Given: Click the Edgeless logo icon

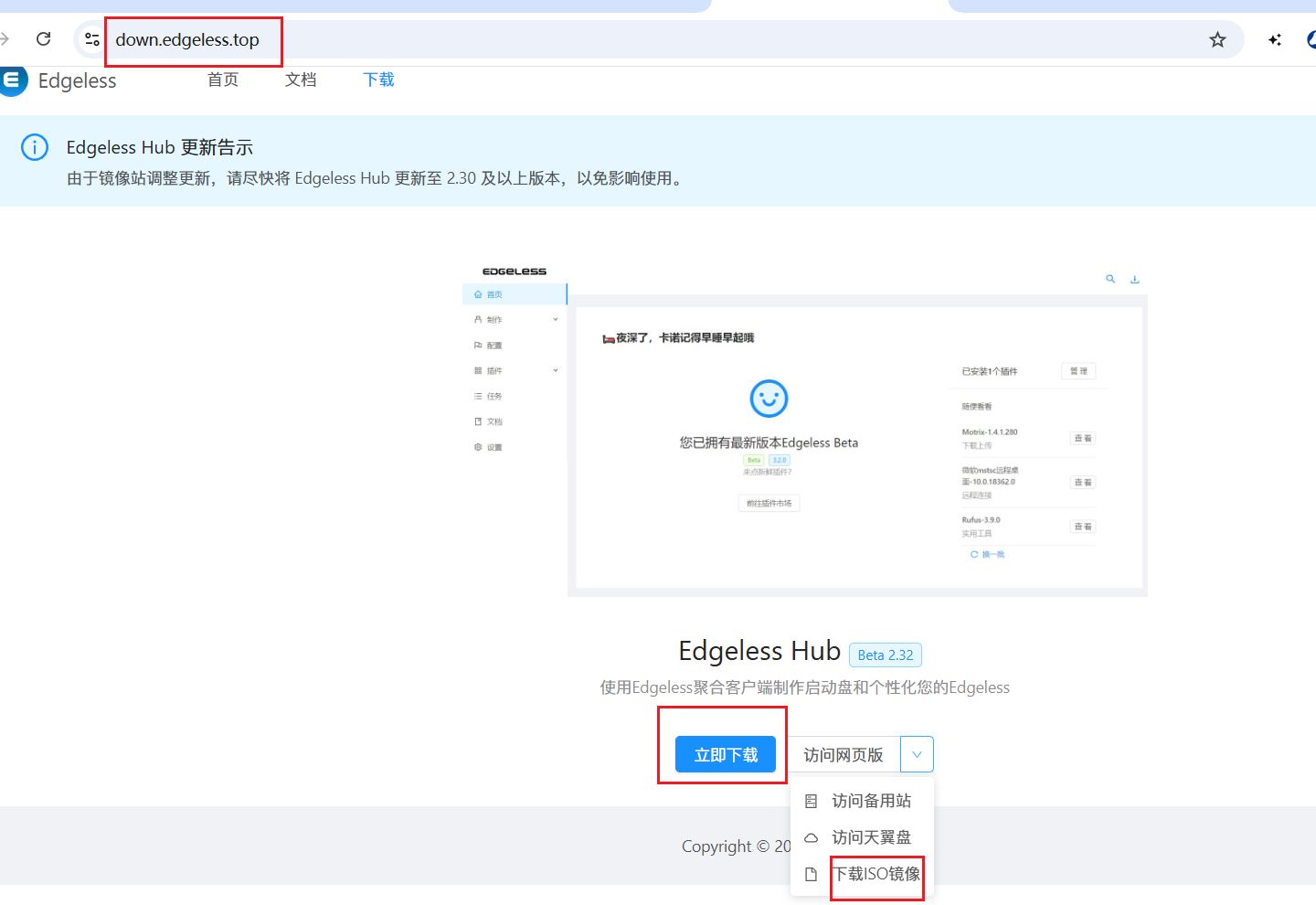Looking at the screenshot, I should tap(13, 80).
